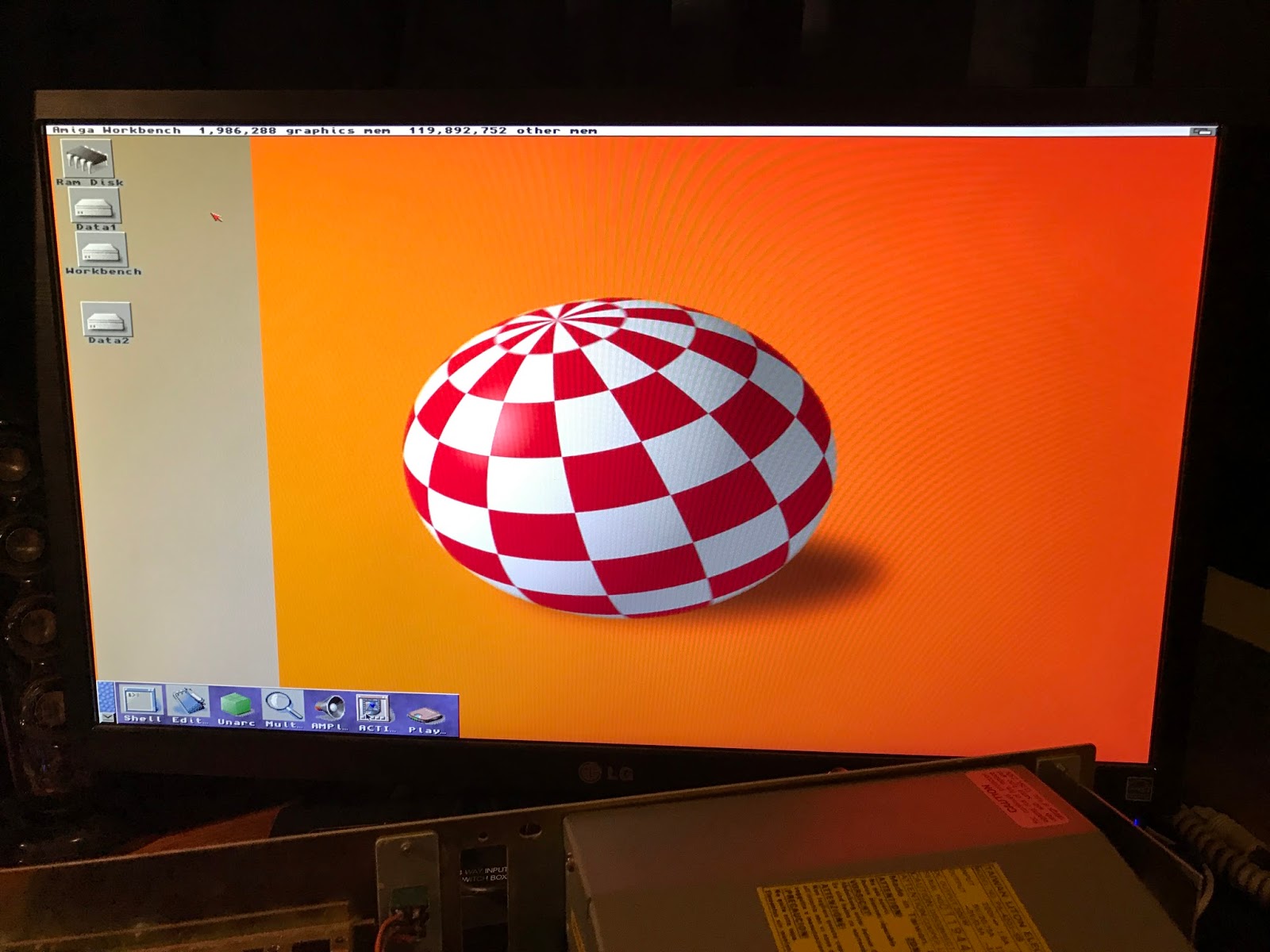Click the screen depth gadget in title bar
The image size is (1270, 952).
tap(1203, 132)
